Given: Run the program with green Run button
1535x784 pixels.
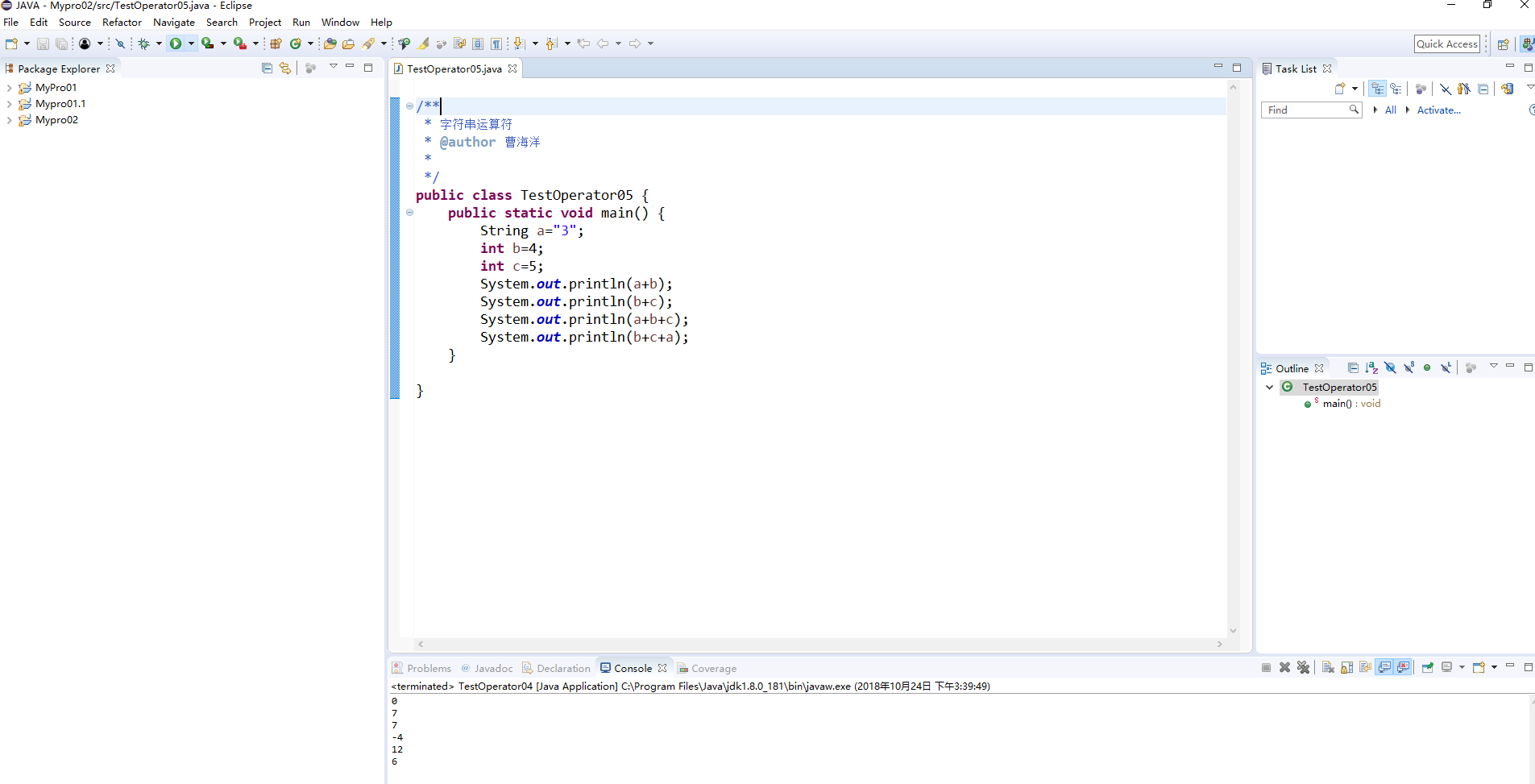Looking at the screenshot, I should coord(176,44).
